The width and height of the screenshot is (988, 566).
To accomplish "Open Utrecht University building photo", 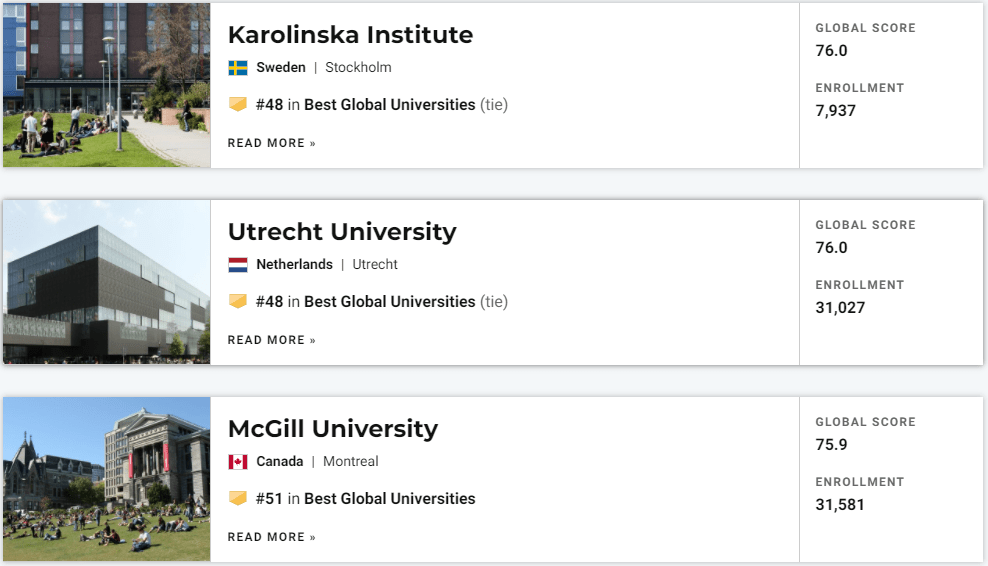I will click(106, 282).
